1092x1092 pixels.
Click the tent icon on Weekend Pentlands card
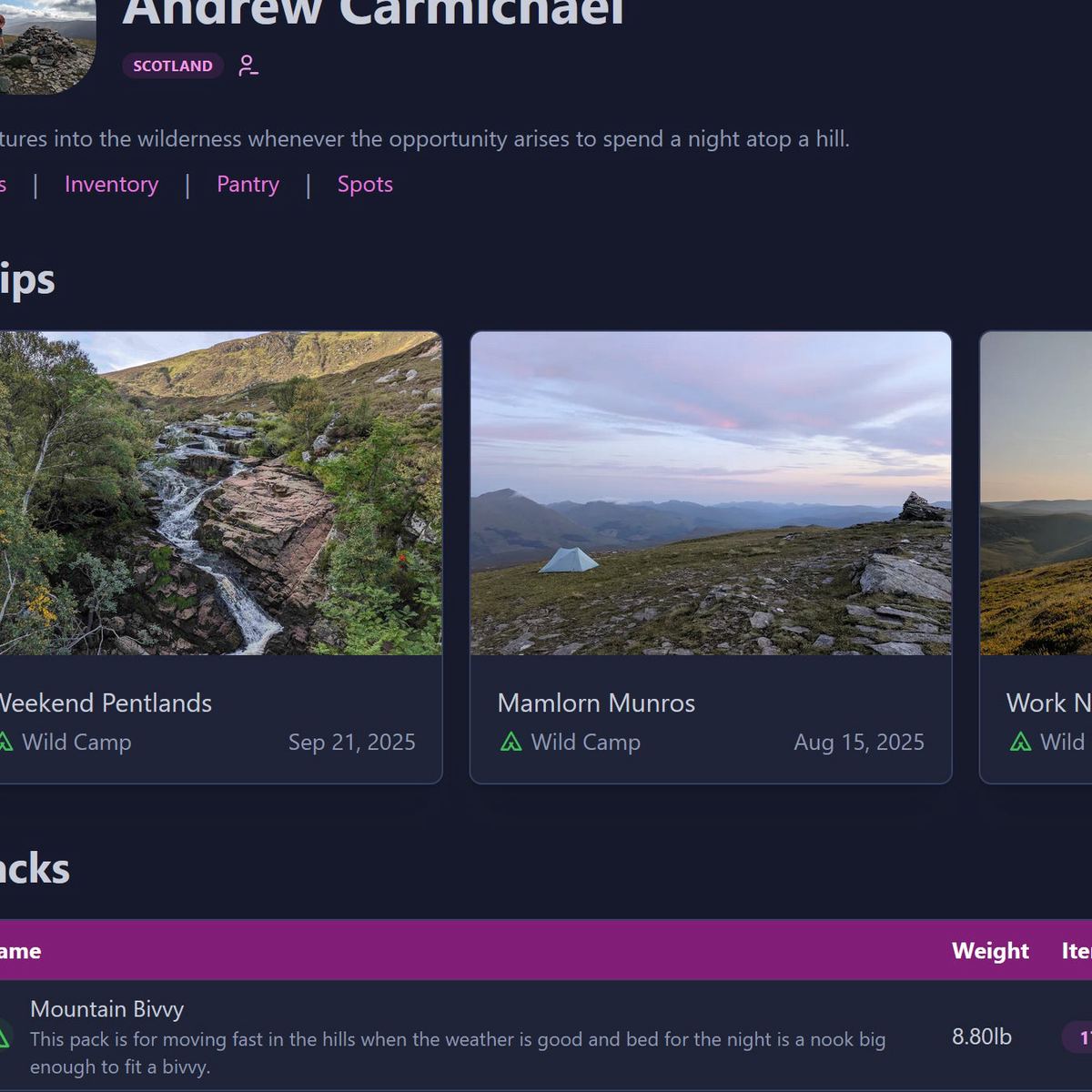[5, 743]
